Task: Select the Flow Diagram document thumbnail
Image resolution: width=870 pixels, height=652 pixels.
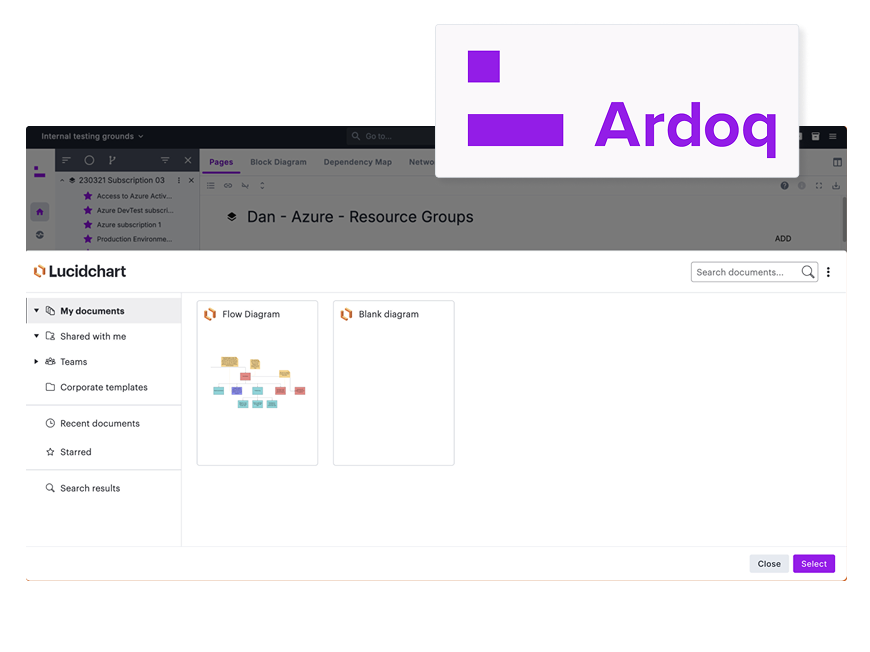Action: tap(257, 383)
